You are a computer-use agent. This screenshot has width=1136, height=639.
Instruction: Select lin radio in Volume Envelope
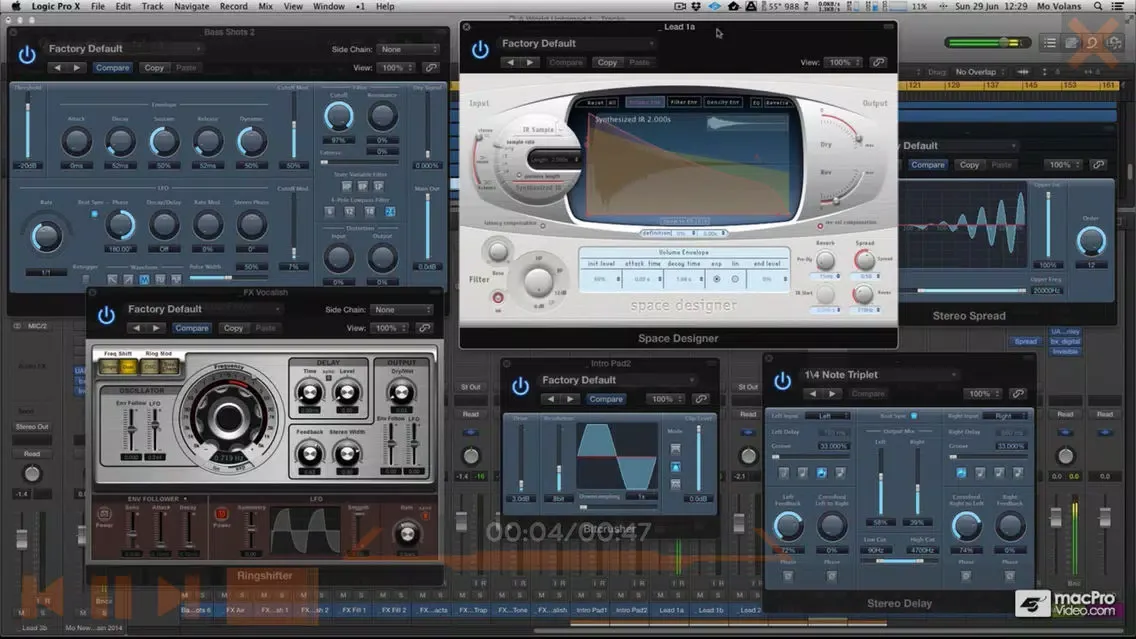(735, 279)
